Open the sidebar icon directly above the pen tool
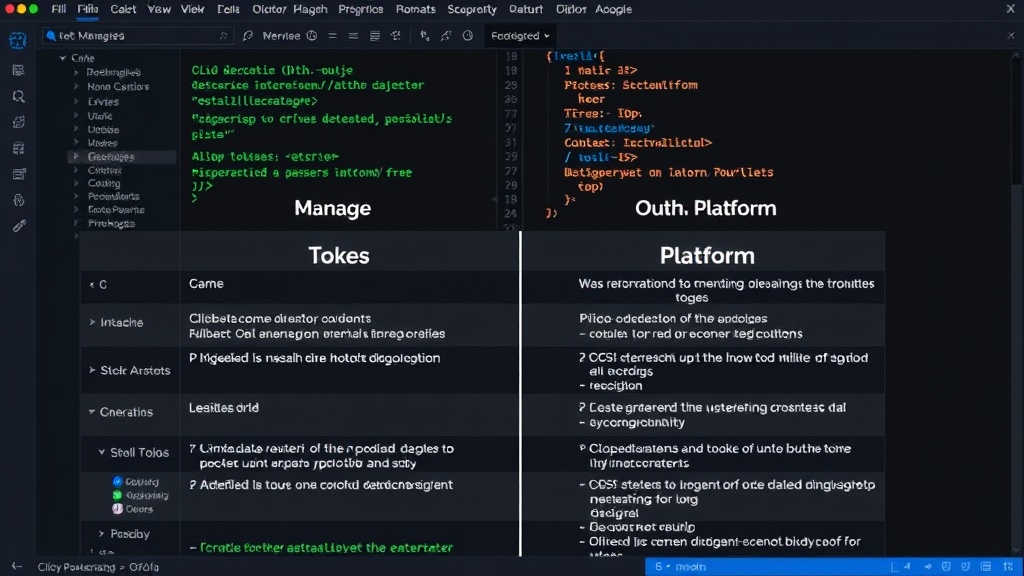 [18, 200]
